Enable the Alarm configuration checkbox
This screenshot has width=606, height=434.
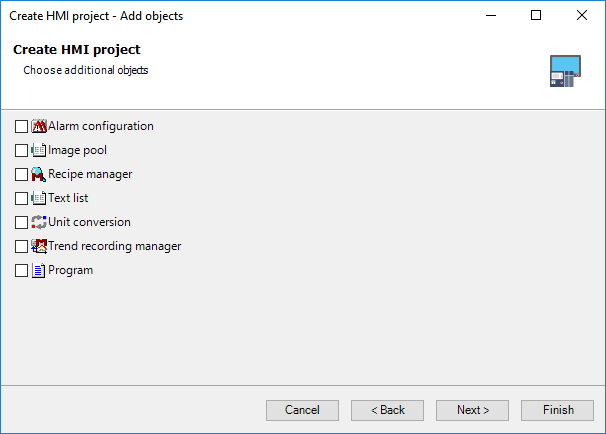click(x=21, y=126)
